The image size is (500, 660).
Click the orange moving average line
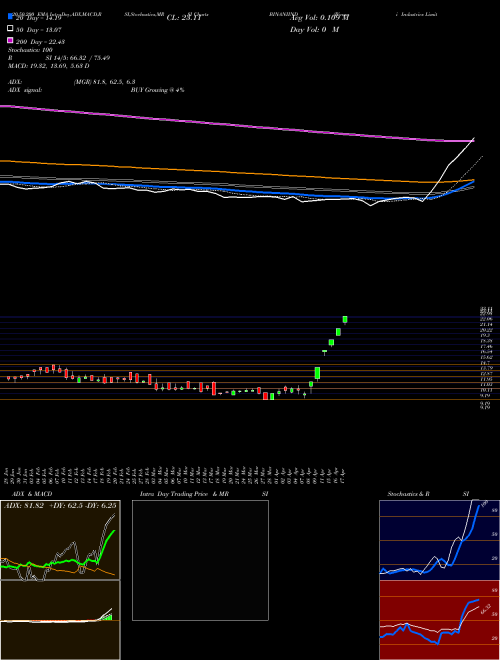coord(236,172)
